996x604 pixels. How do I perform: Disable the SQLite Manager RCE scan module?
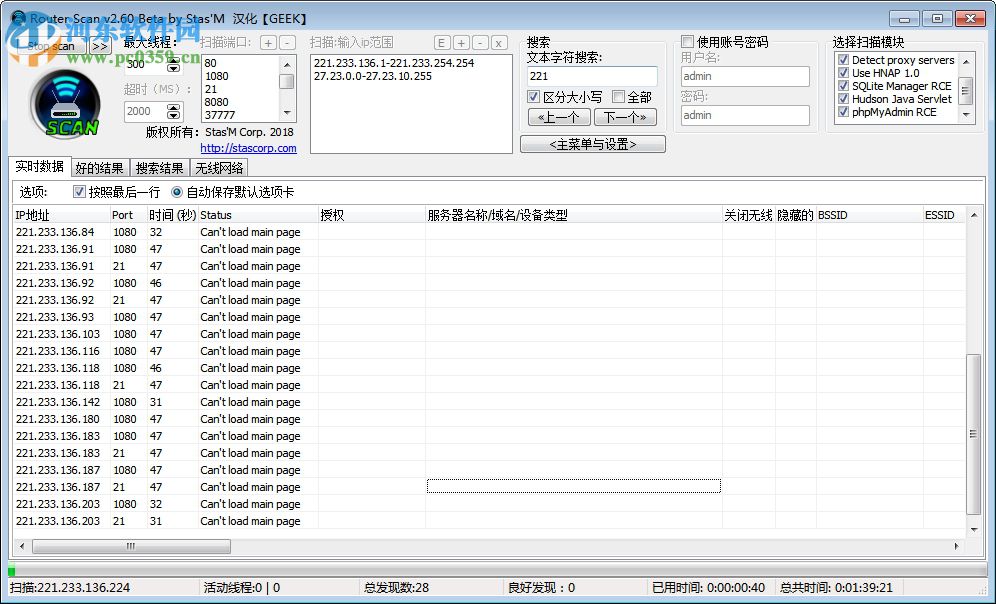coord(842,86)
